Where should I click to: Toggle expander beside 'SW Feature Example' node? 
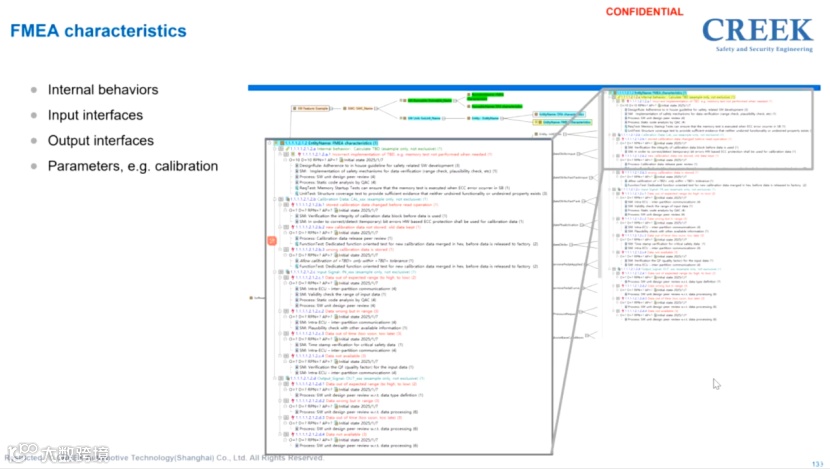coord(331,108)
